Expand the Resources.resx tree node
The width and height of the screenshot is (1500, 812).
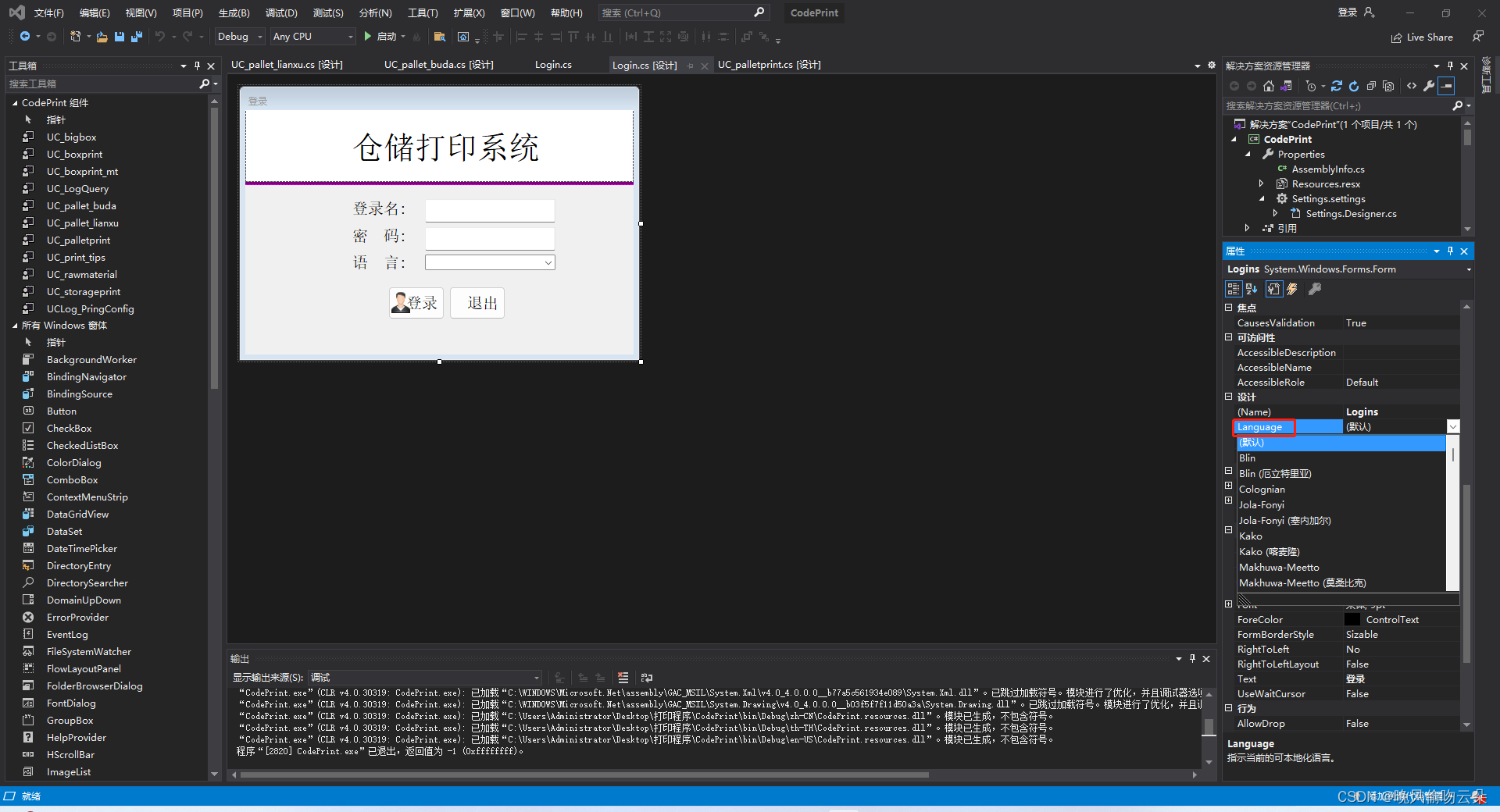[1261, 184]
